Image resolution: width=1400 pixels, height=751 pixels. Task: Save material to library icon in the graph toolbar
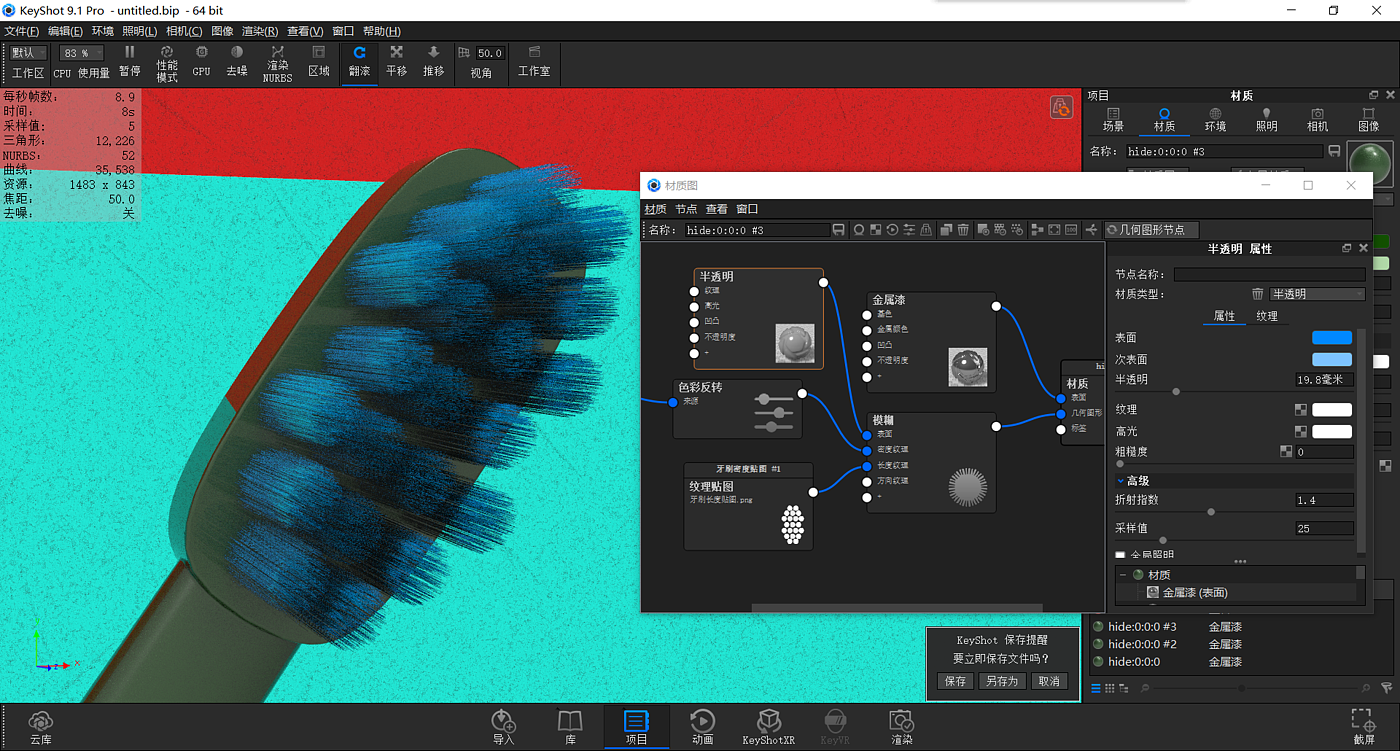[838, 230]
